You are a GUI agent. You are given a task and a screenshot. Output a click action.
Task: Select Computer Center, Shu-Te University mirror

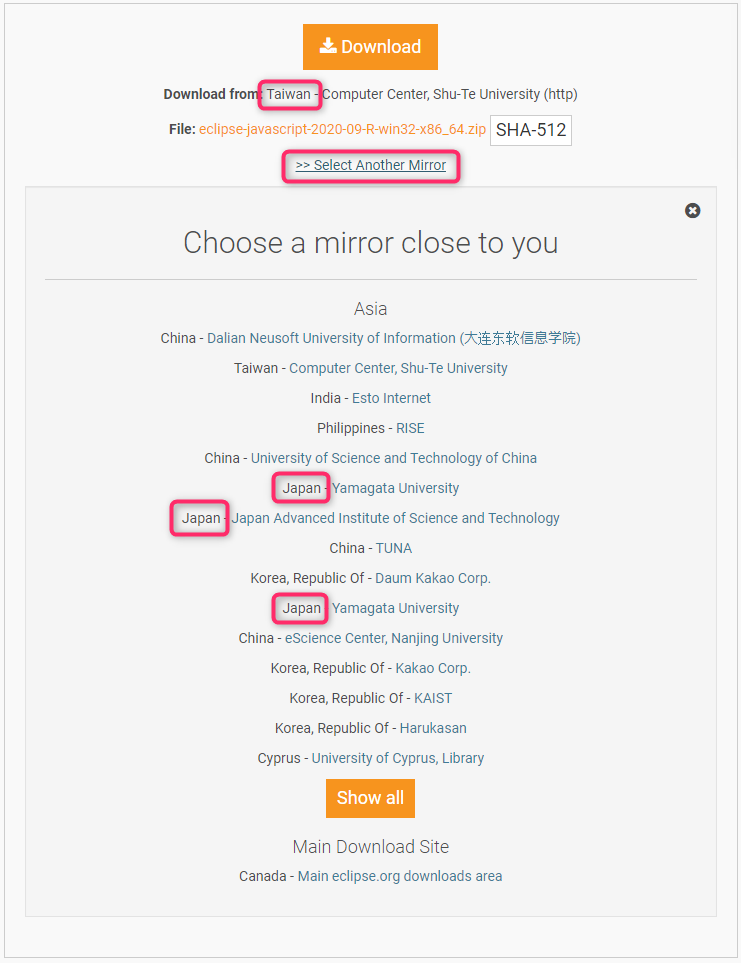coord(398,368)
